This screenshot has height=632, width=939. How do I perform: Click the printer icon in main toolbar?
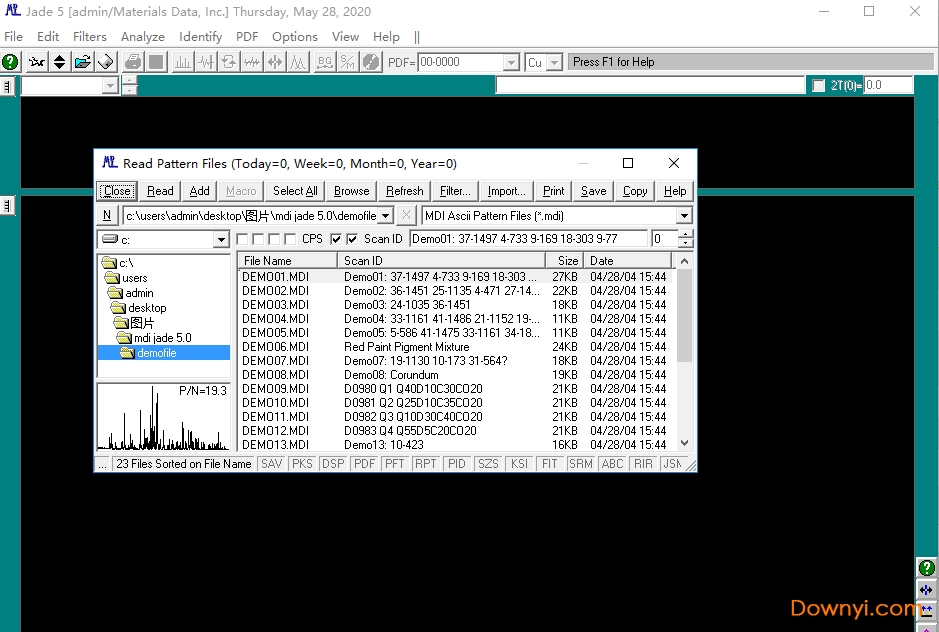click(132, 62)
